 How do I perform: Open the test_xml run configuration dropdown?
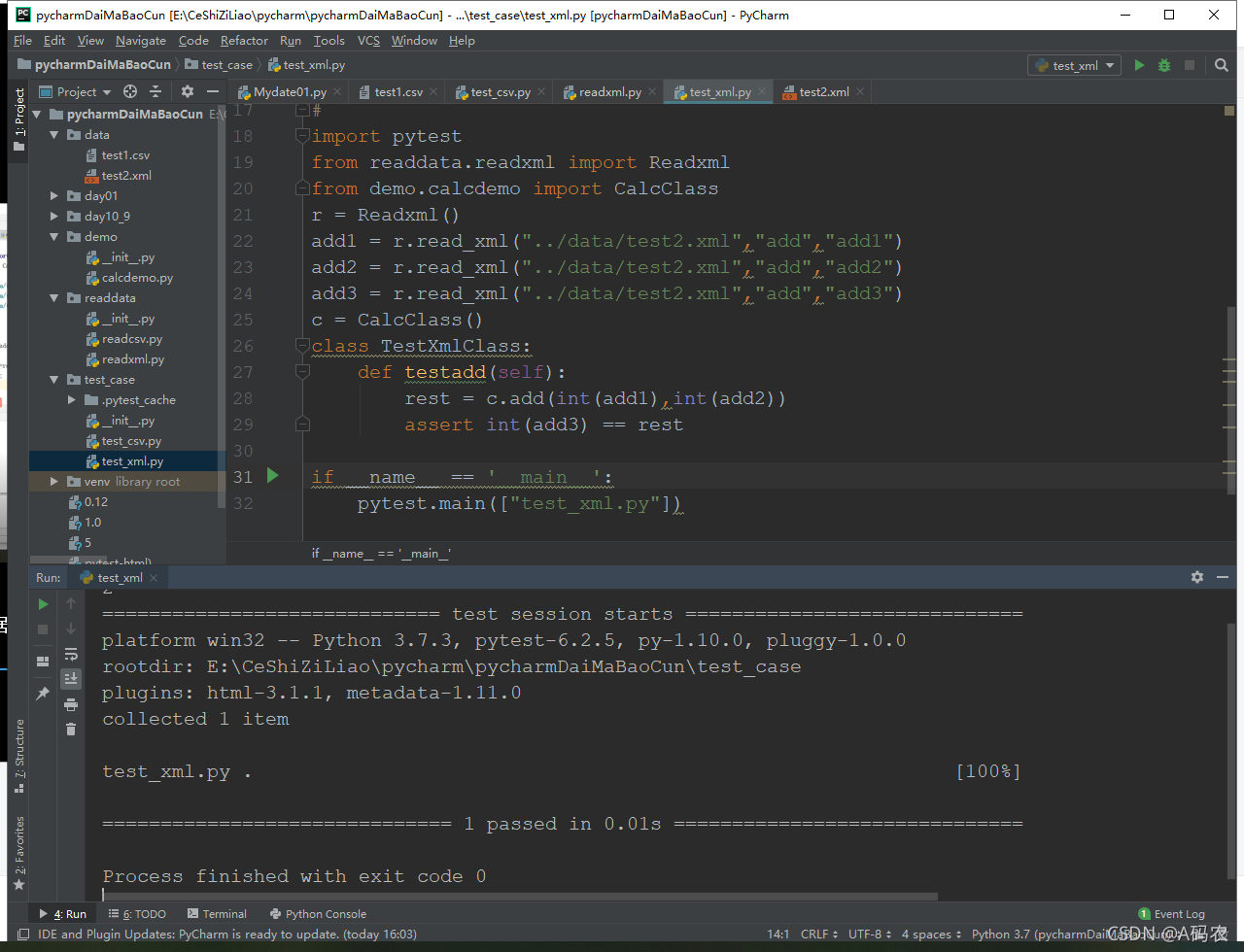(x=1074, y=65)
